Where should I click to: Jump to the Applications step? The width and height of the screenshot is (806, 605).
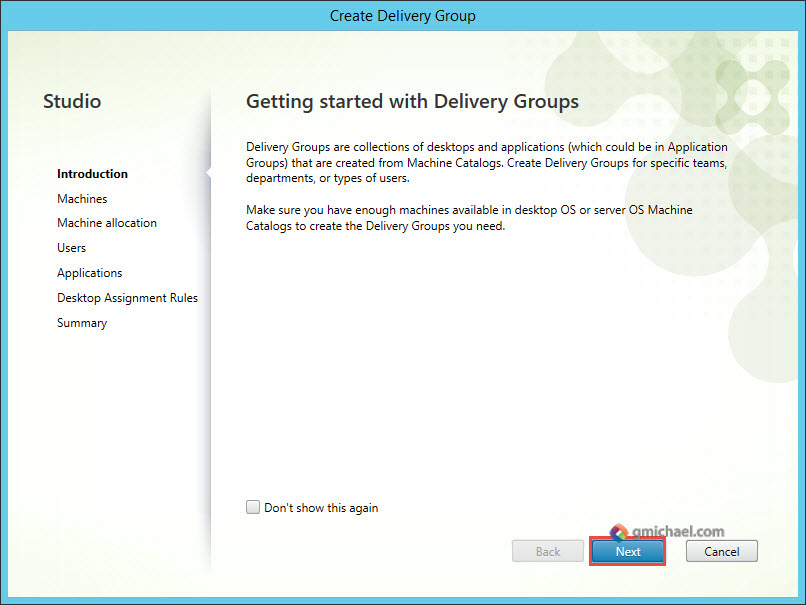pyautogui.click(x=89, y=273)
